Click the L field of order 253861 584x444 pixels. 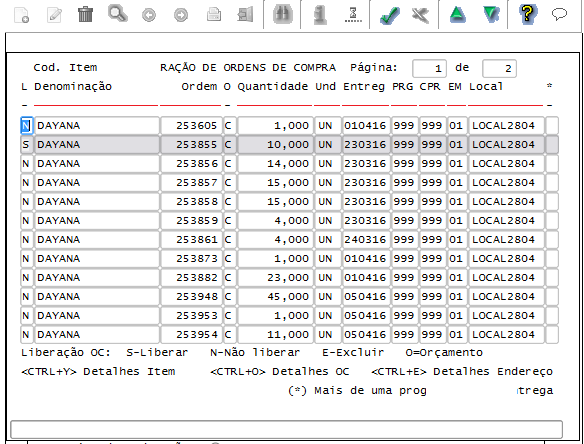[x=26, y=240]
